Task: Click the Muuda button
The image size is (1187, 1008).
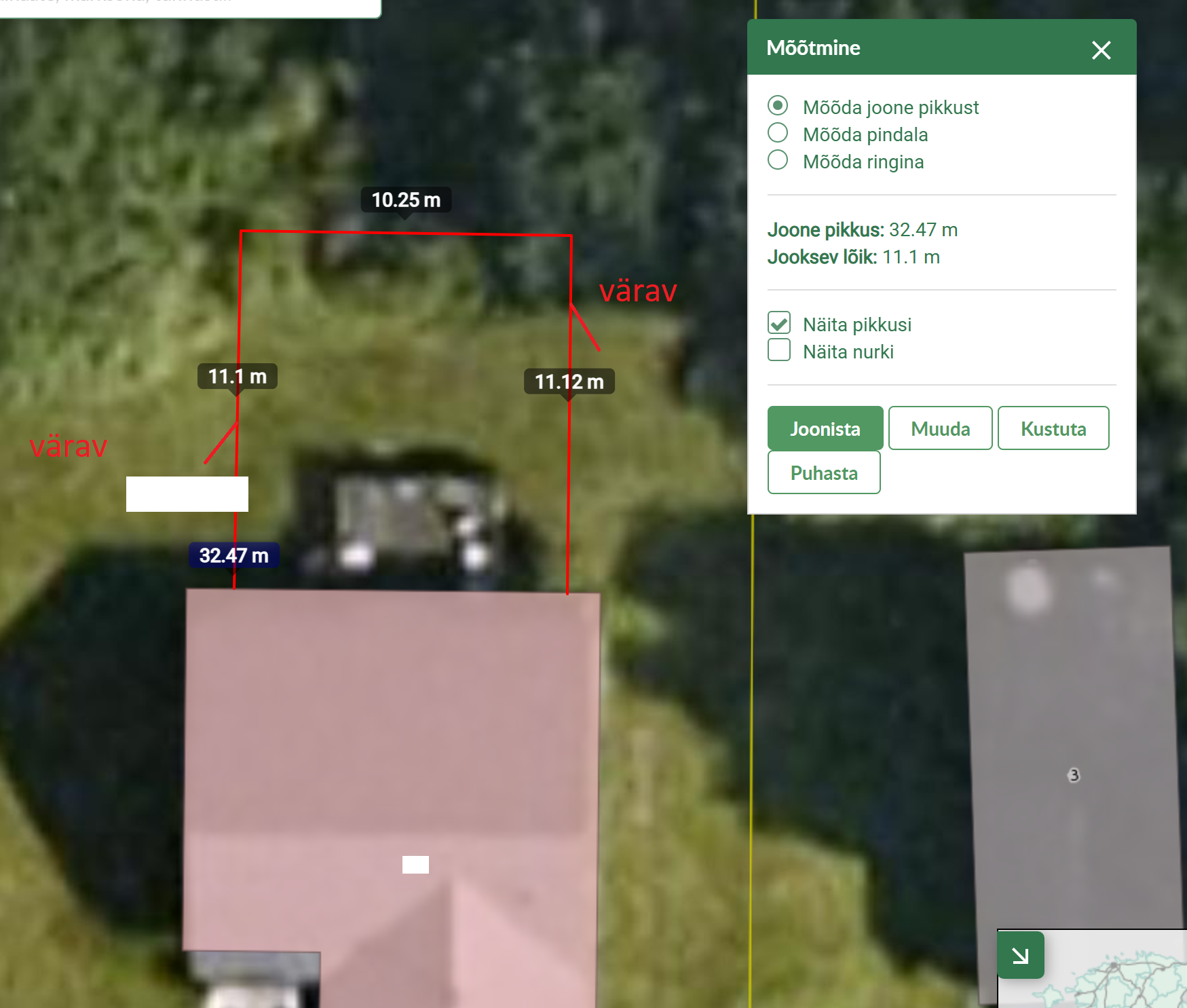Action: point(940,428)
